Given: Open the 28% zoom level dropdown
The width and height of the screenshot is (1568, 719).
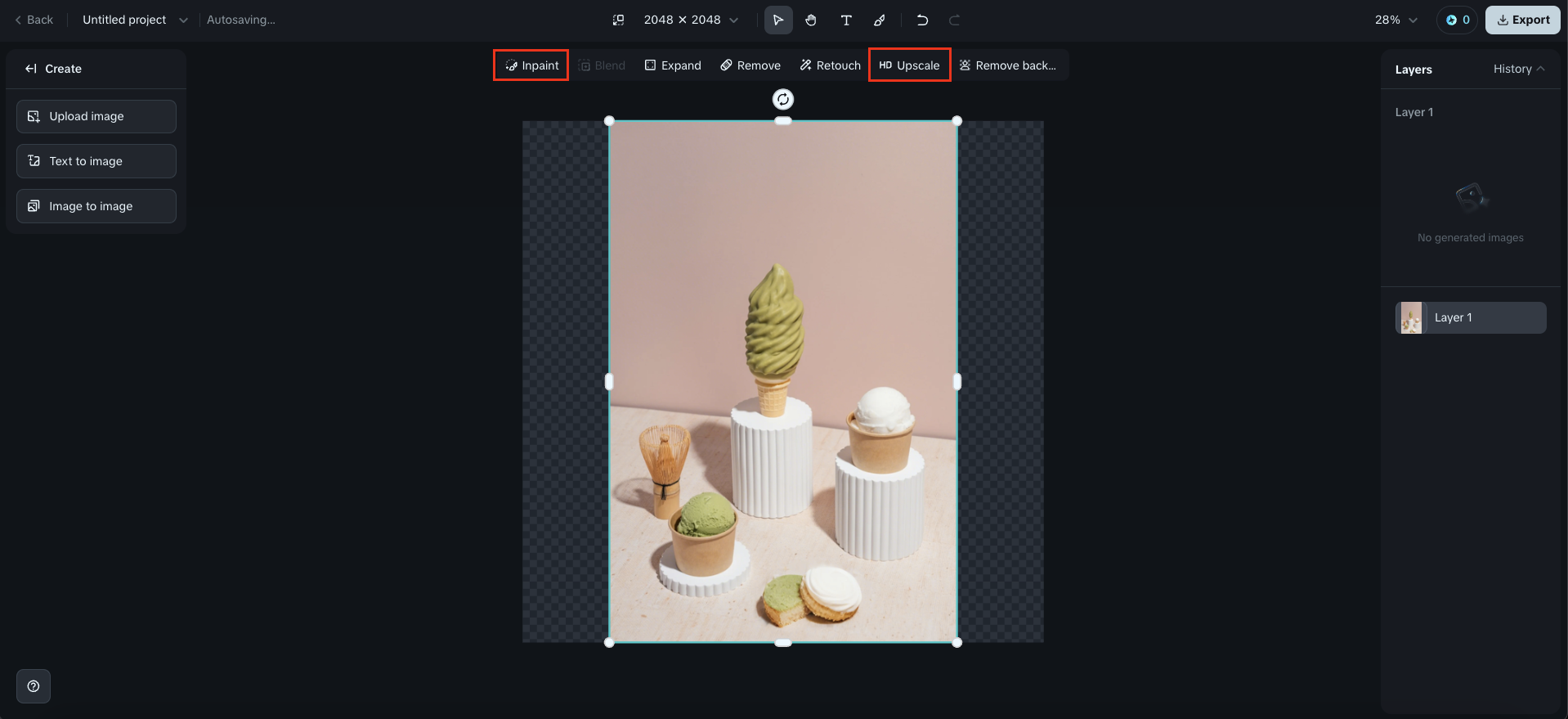Looking at the screenshot, I should 1396,20.
